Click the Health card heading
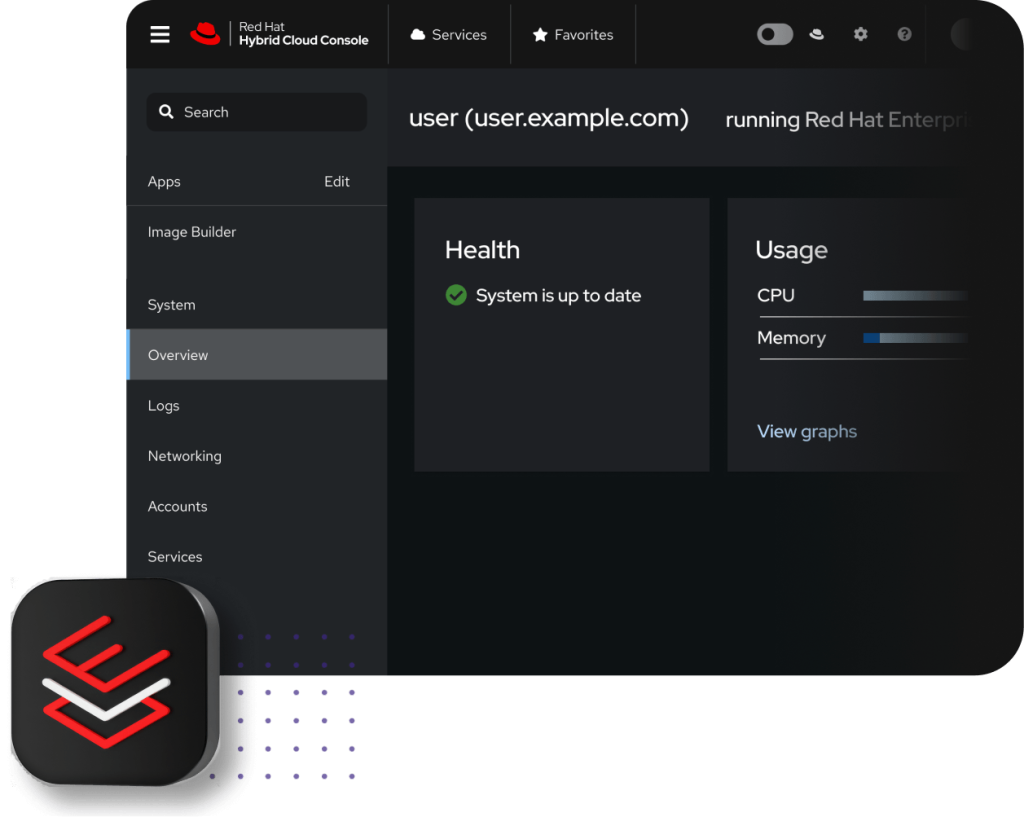Screen dimensions: 1024x817 tap(483, 250)
